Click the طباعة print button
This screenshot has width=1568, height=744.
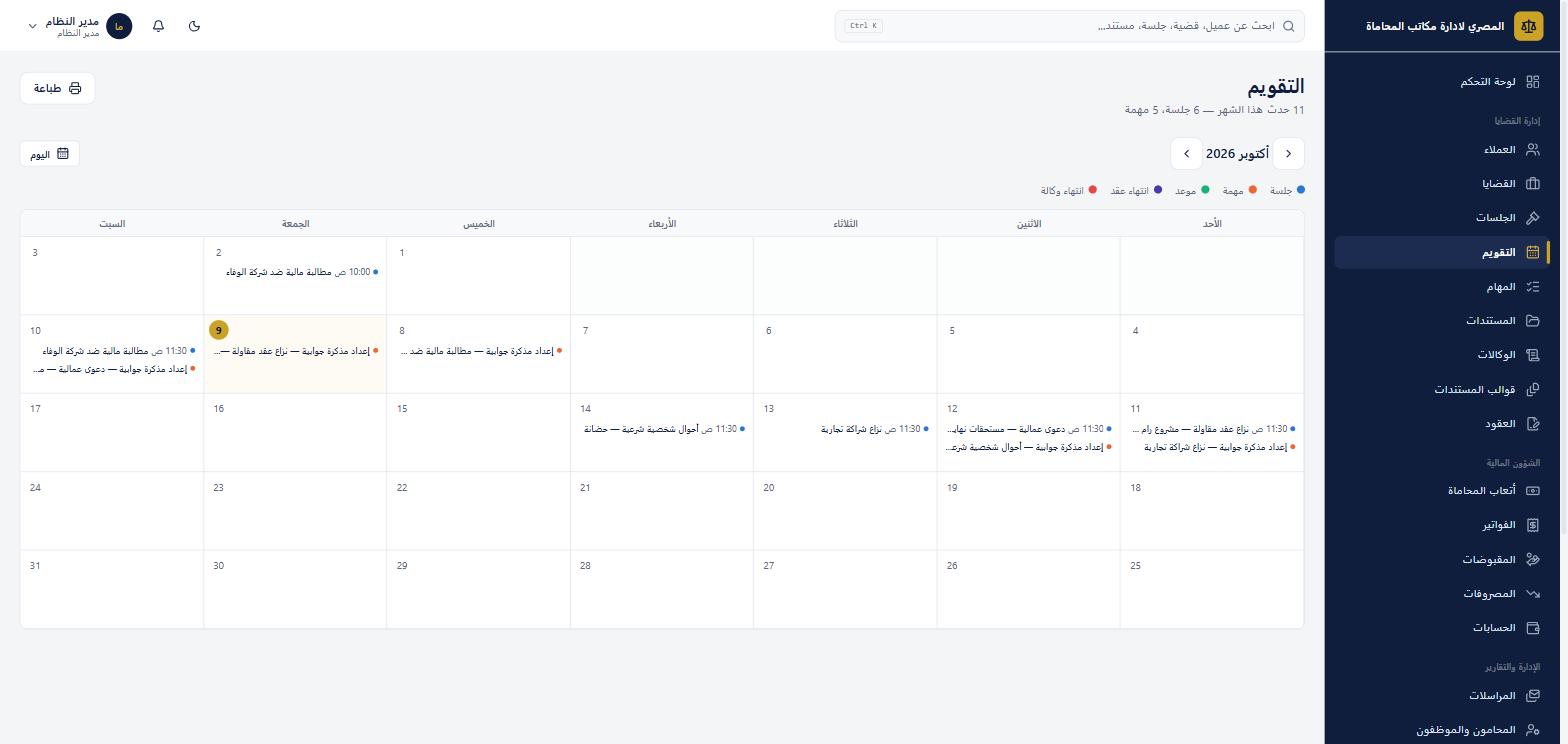tap(57, 88)
